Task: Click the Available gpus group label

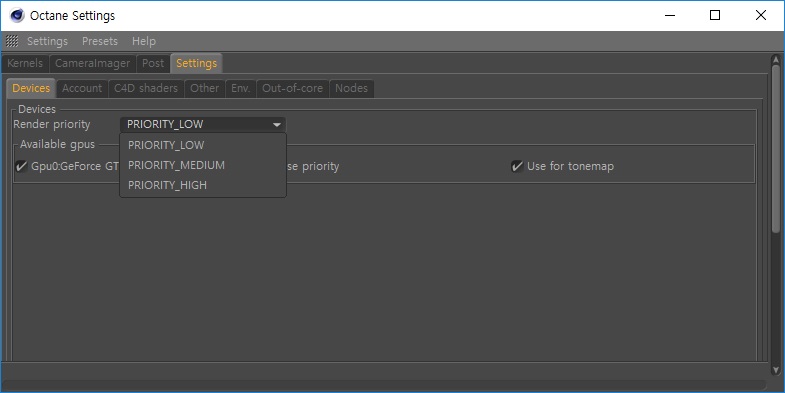Action: point(57,144)
